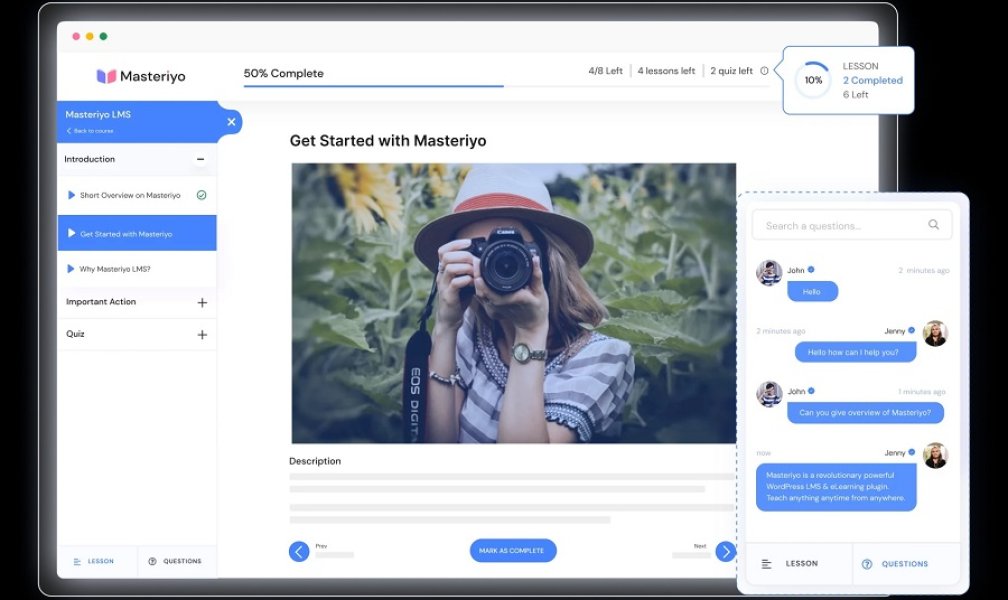The width and height of the screenshot is (1008, 600).
Task: Toggle the completion checkmark on Short Overview lesson
Action: coord(201,195)
